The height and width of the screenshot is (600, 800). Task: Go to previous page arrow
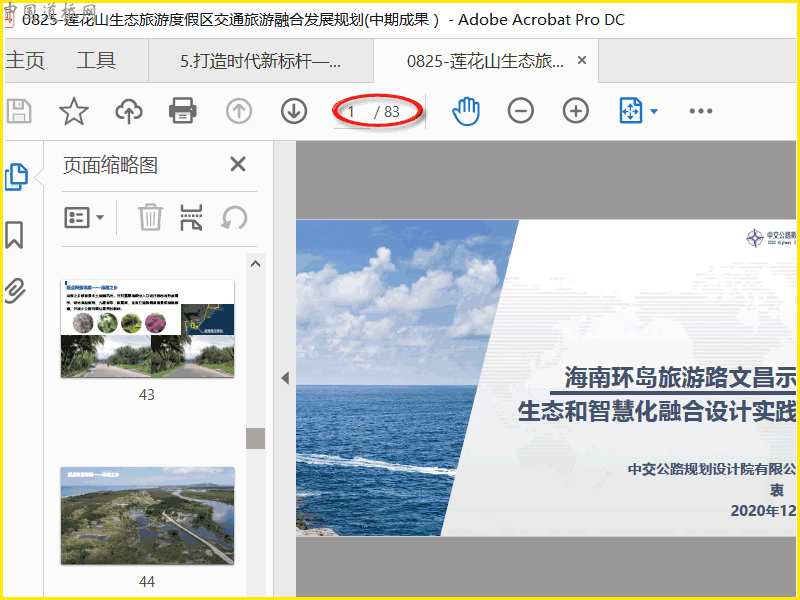coord(239,111)
